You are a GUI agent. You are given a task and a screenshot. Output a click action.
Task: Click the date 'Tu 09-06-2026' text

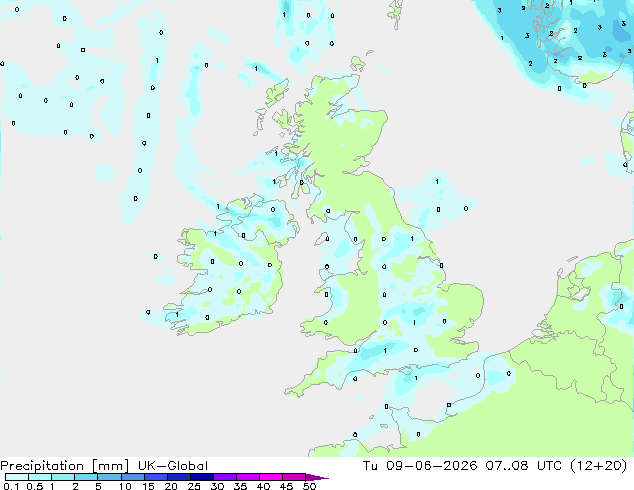pos(420,466)
